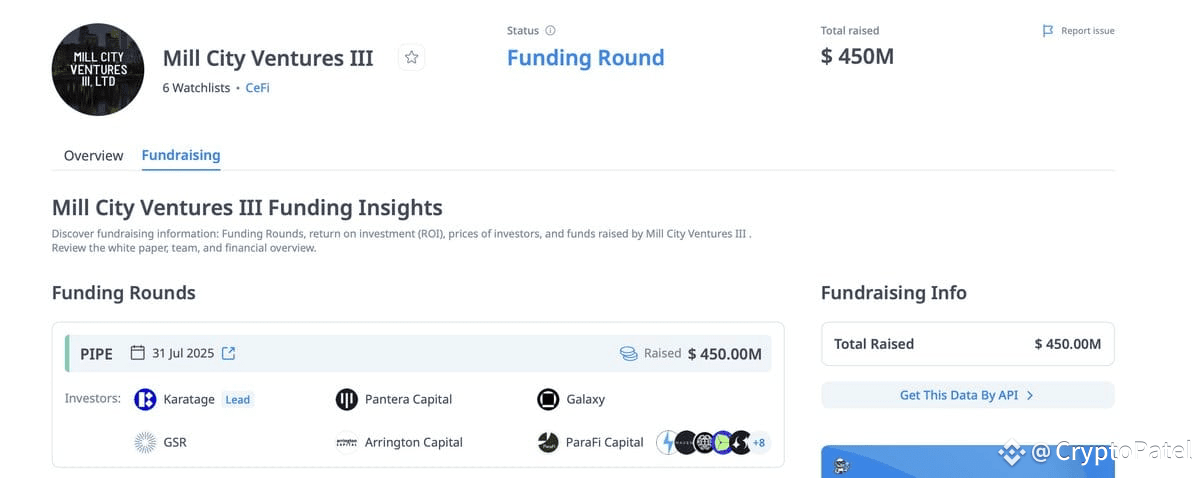Click the Report issue flag icon
The height and width of the screenshot is (478, 1200).
tap(1048, 31)
